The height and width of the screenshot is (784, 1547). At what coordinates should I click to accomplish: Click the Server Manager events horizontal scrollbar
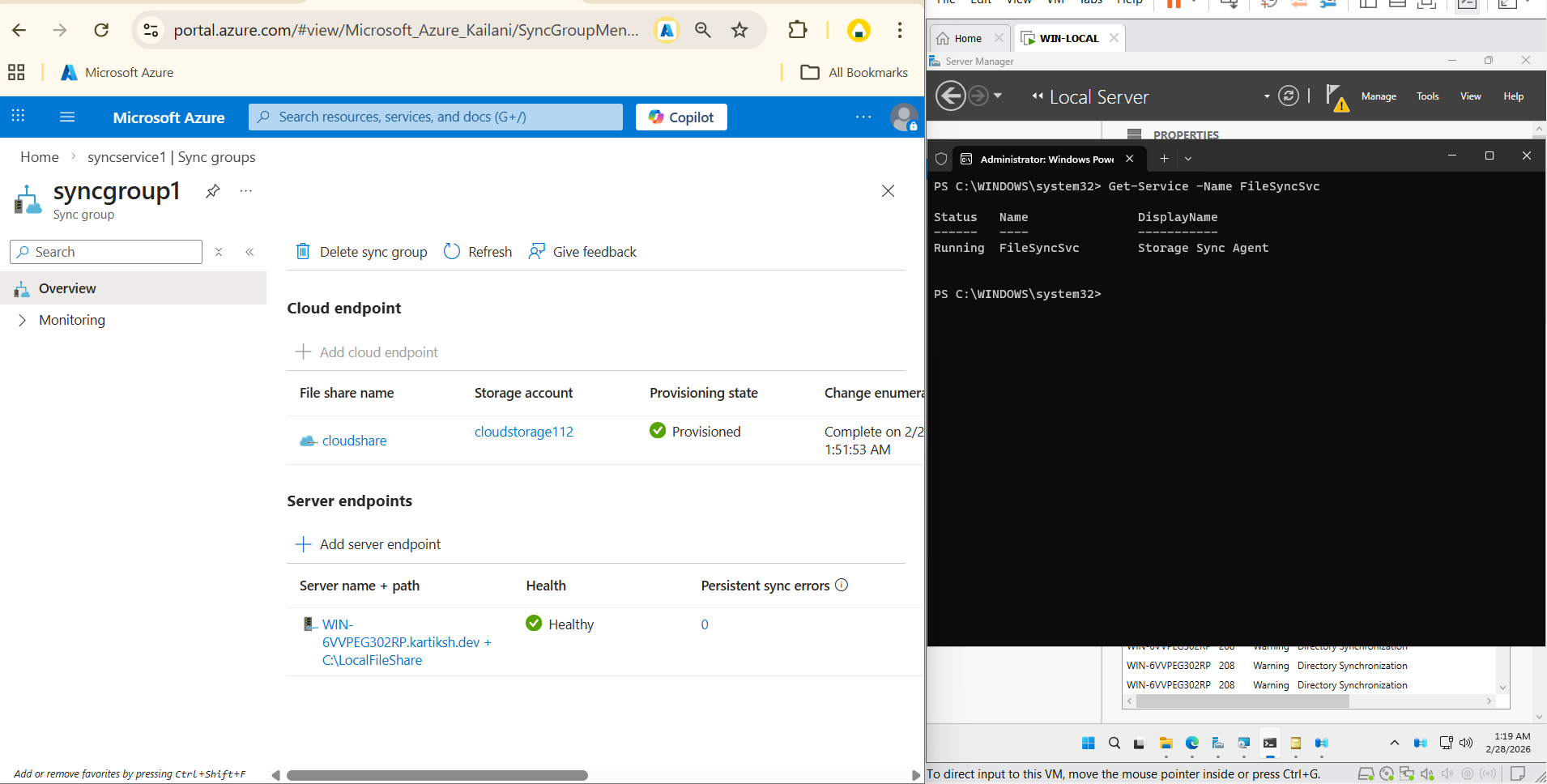pos(1242,701)
